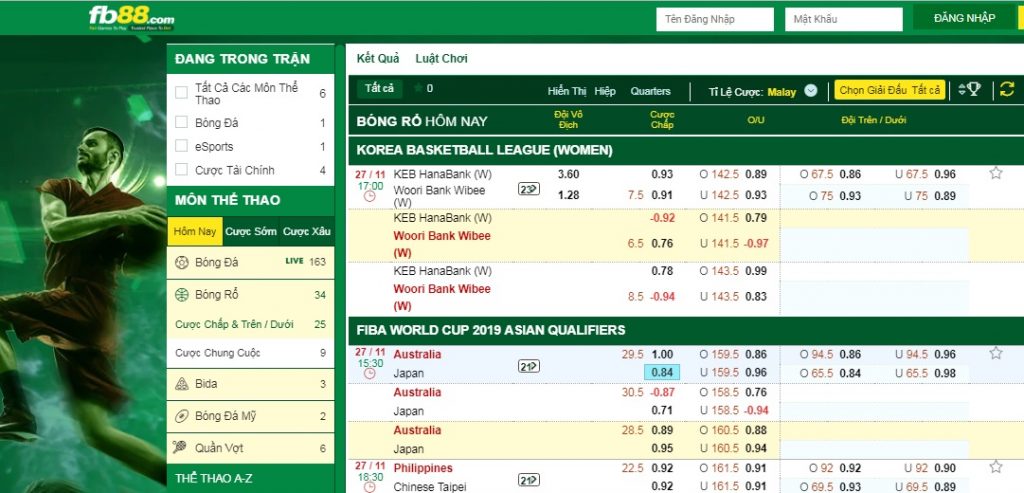Check the in-play Bóng Đá checkbox
Image resolution: width=1024 pixels, height=493 pixels.
[x=182, y=122]
